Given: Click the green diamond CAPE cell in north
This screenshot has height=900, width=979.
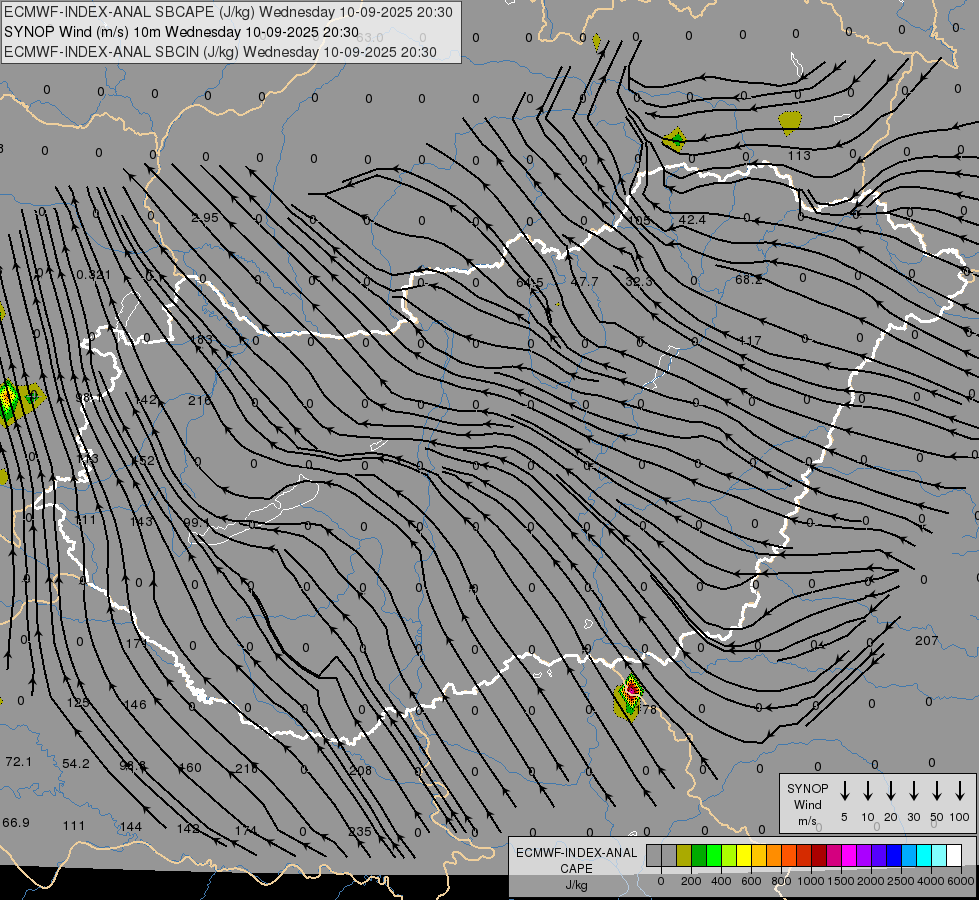Looking at the screenshot, I should (x=675, y=139).
